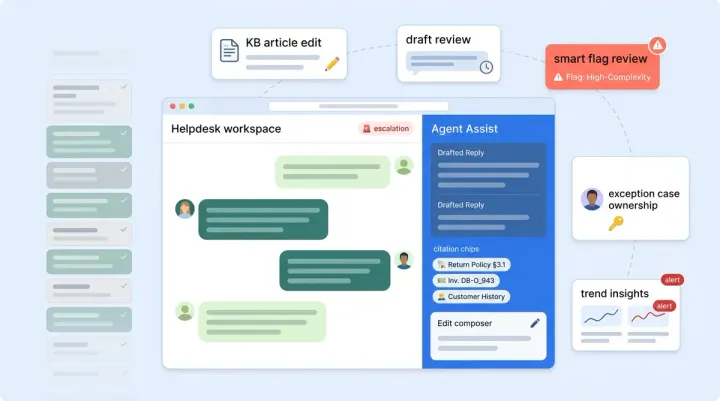Click the first light-green chat bubble
The height and width of the screenshot is (401, 720).
pyautogui.click(x=332, y=172)
